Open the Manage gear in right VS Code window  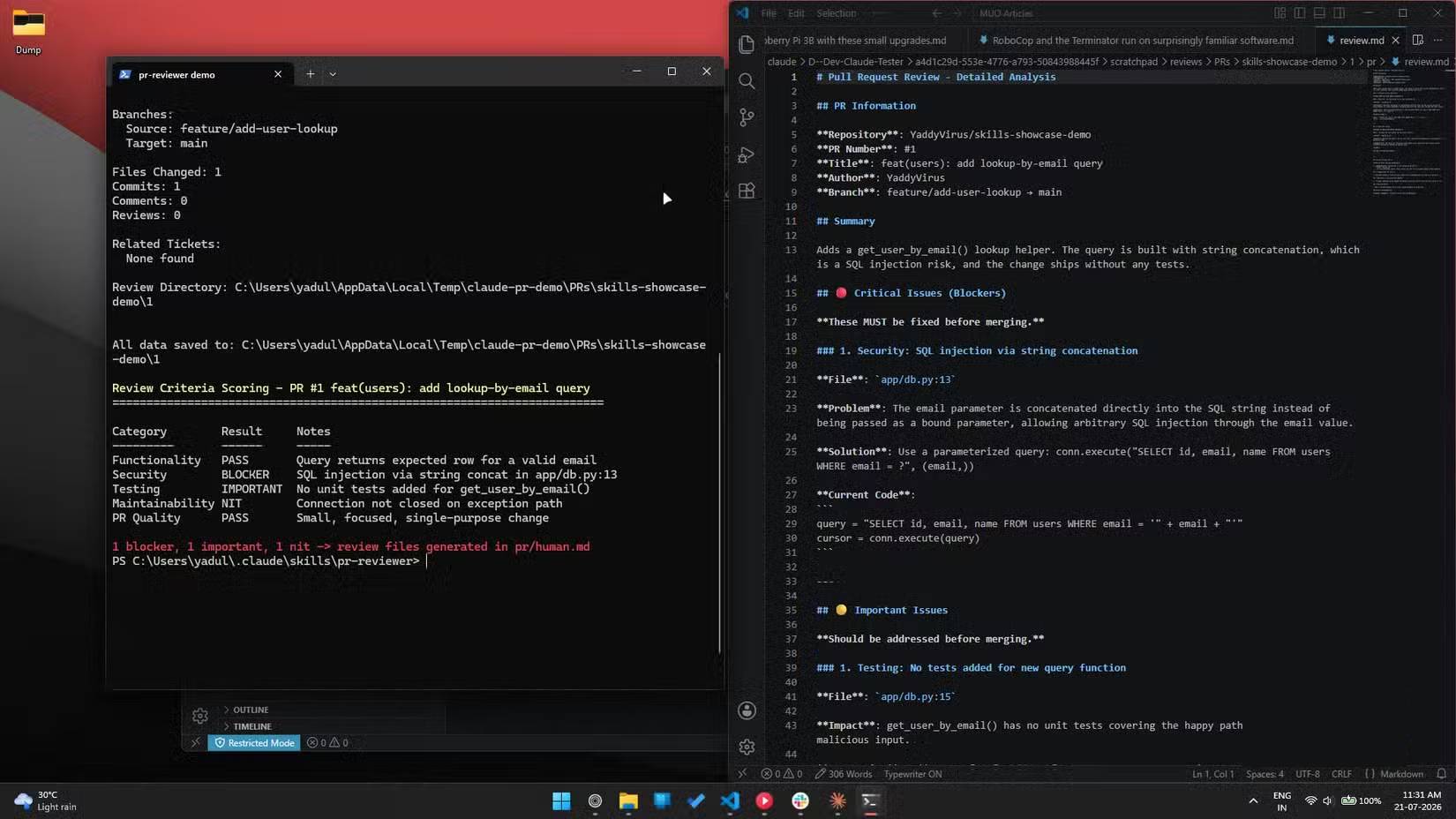747,747
